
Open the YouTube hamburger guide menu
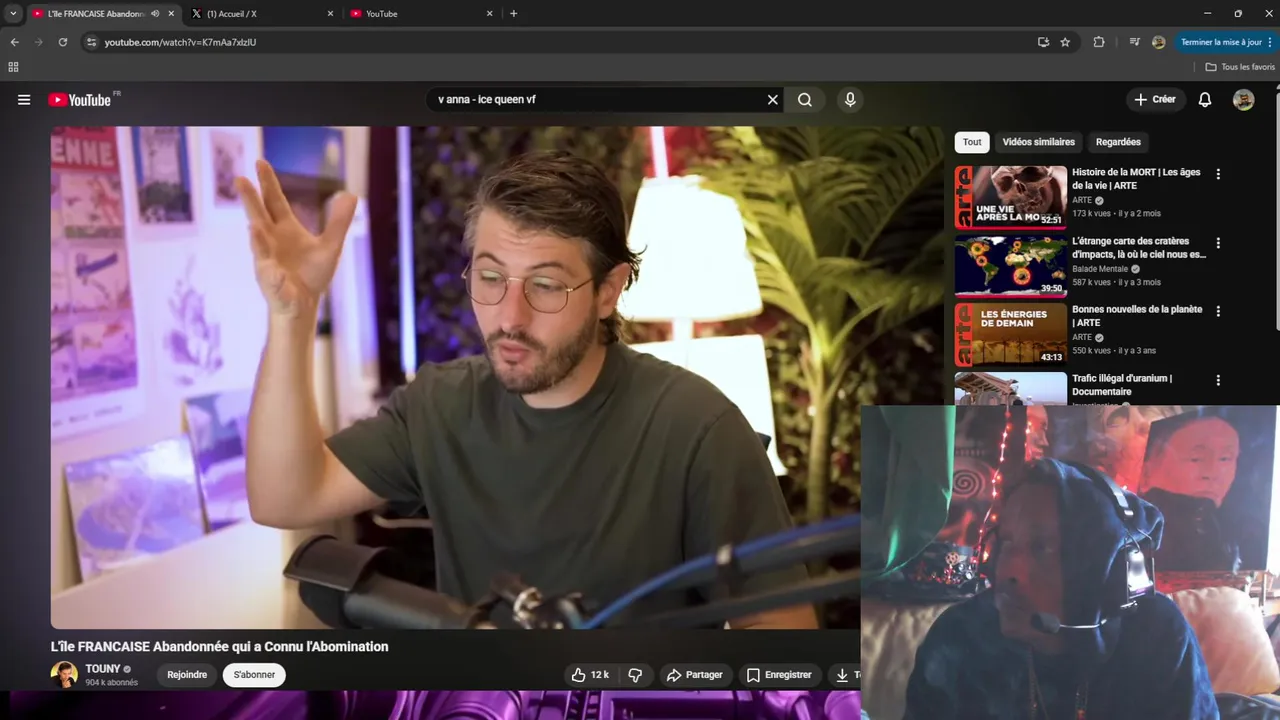[24, 100]
